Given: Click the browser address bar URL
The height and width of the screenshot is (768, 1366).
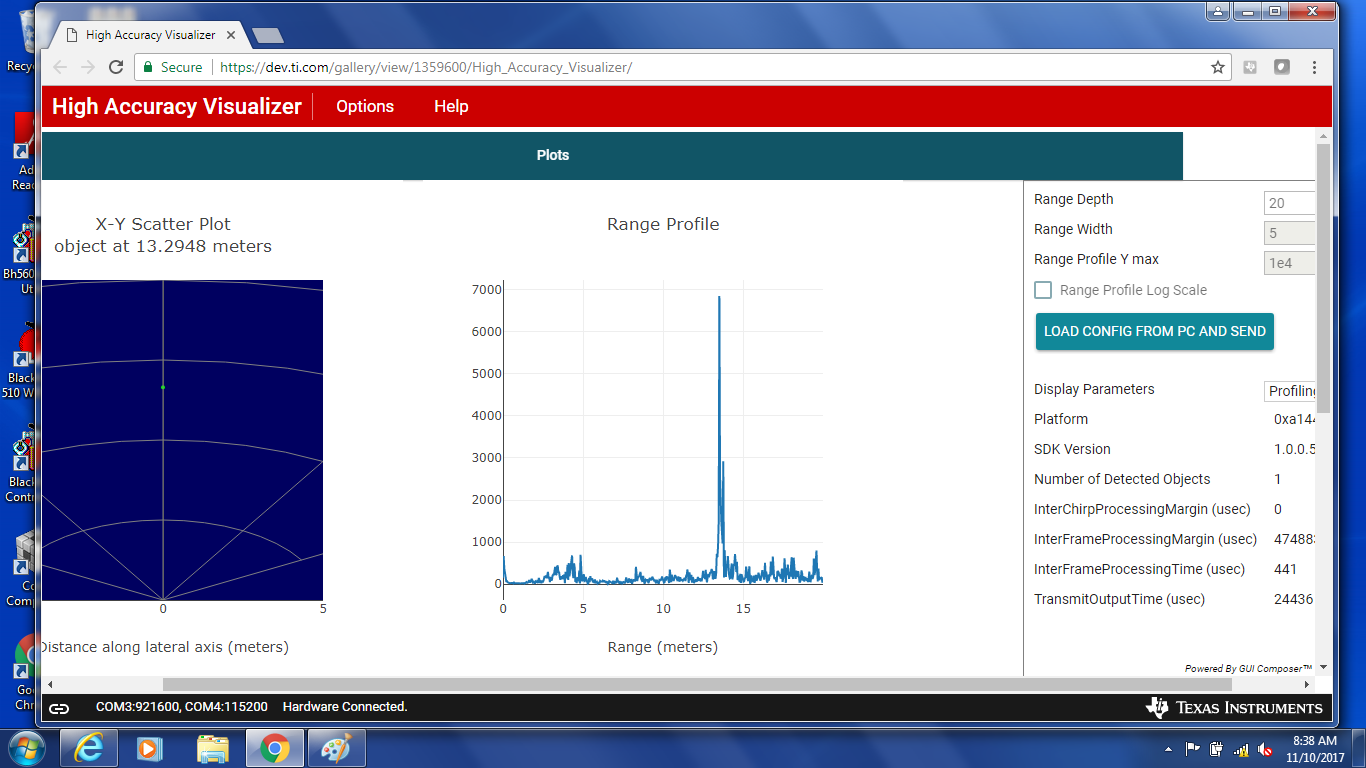Looking at the screenshot, I should coord(425,67).
